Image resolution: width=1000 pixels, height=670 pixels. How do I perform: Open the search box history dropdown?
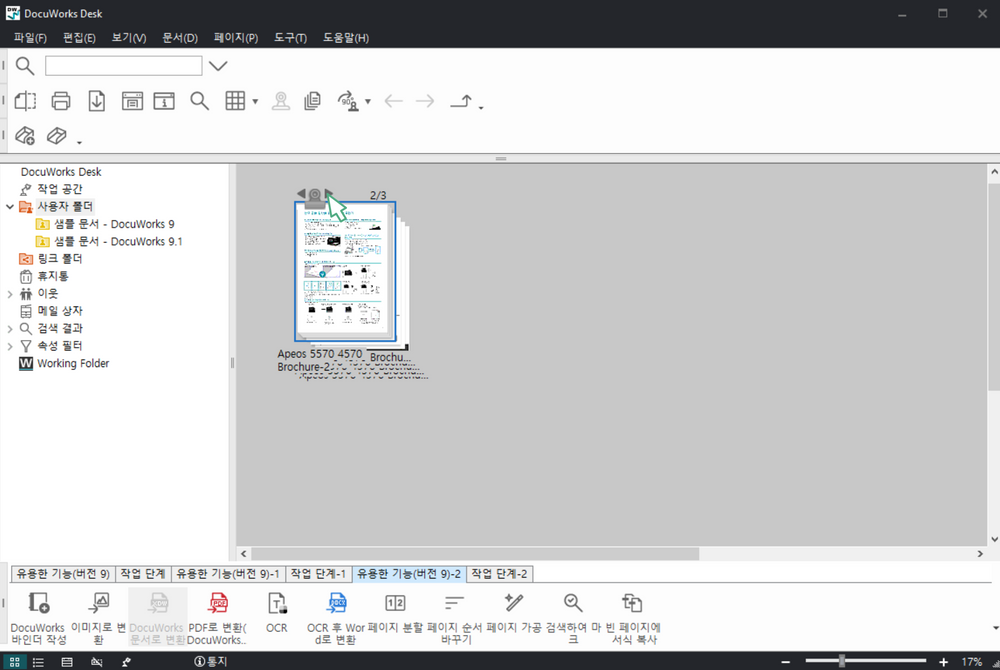218,66
